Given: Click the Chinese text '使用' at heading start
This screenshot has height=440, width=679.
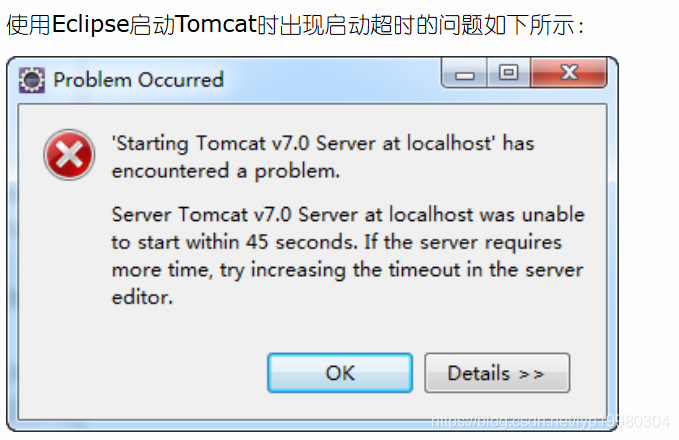Looking at the screenshot, I should tap(29, 25).
